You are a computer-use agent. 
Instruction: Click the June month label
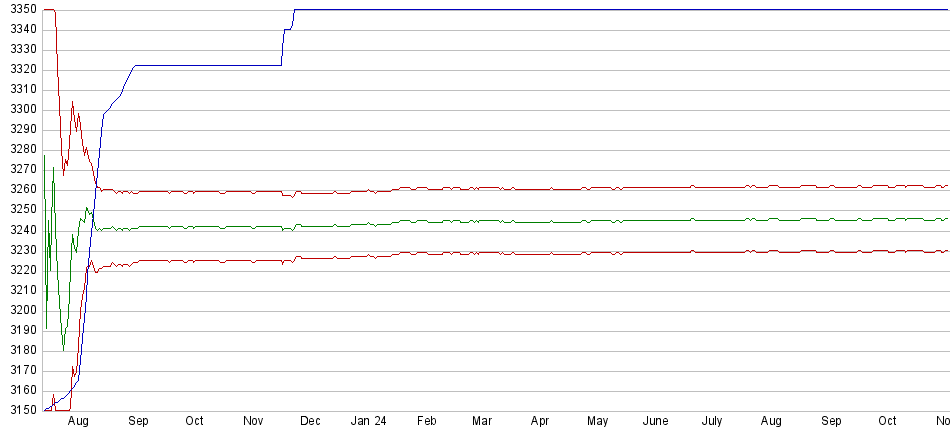coord(655,422)
